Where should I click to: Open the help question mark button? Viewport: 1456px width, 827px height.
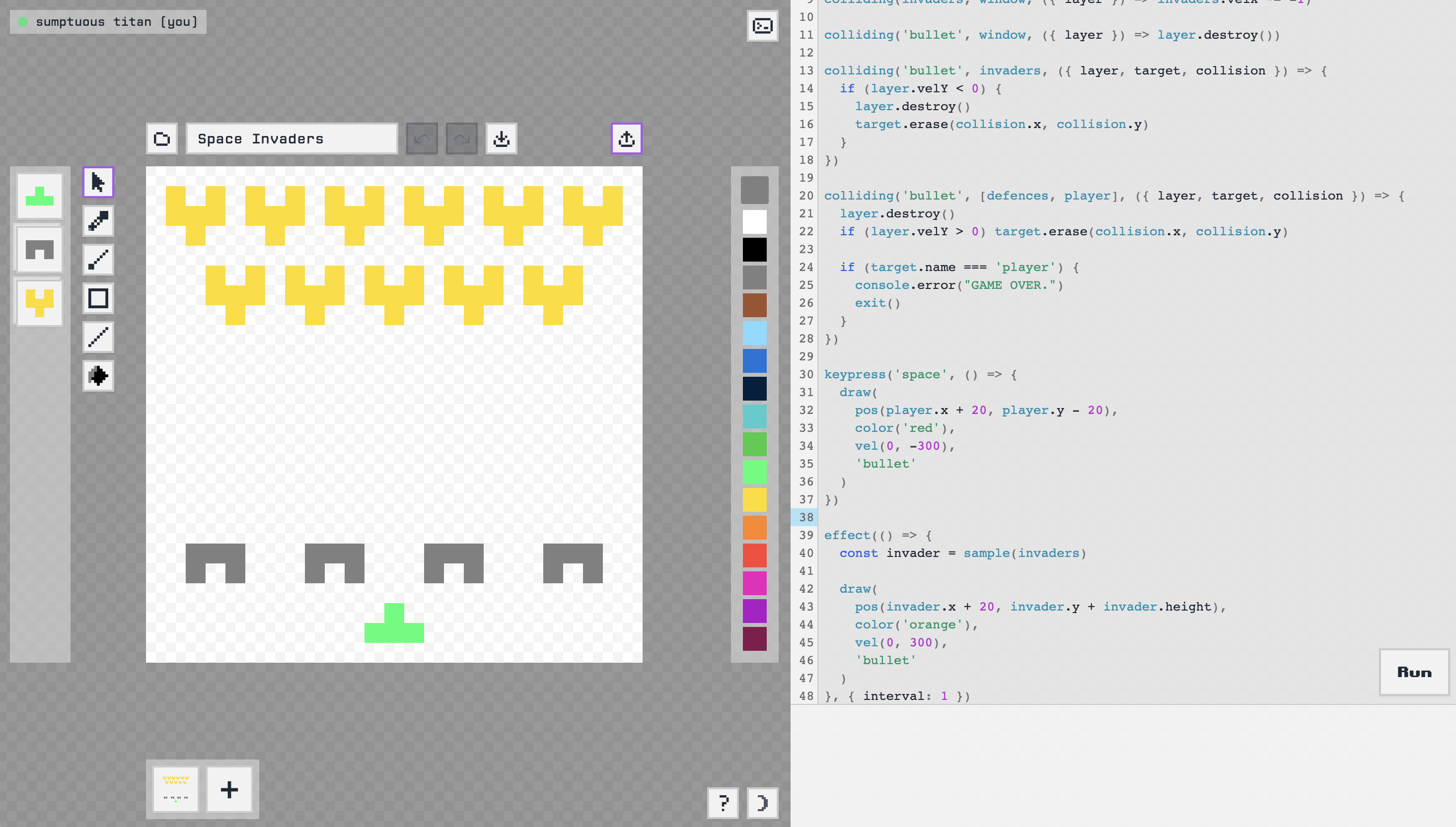click(723, 803)
